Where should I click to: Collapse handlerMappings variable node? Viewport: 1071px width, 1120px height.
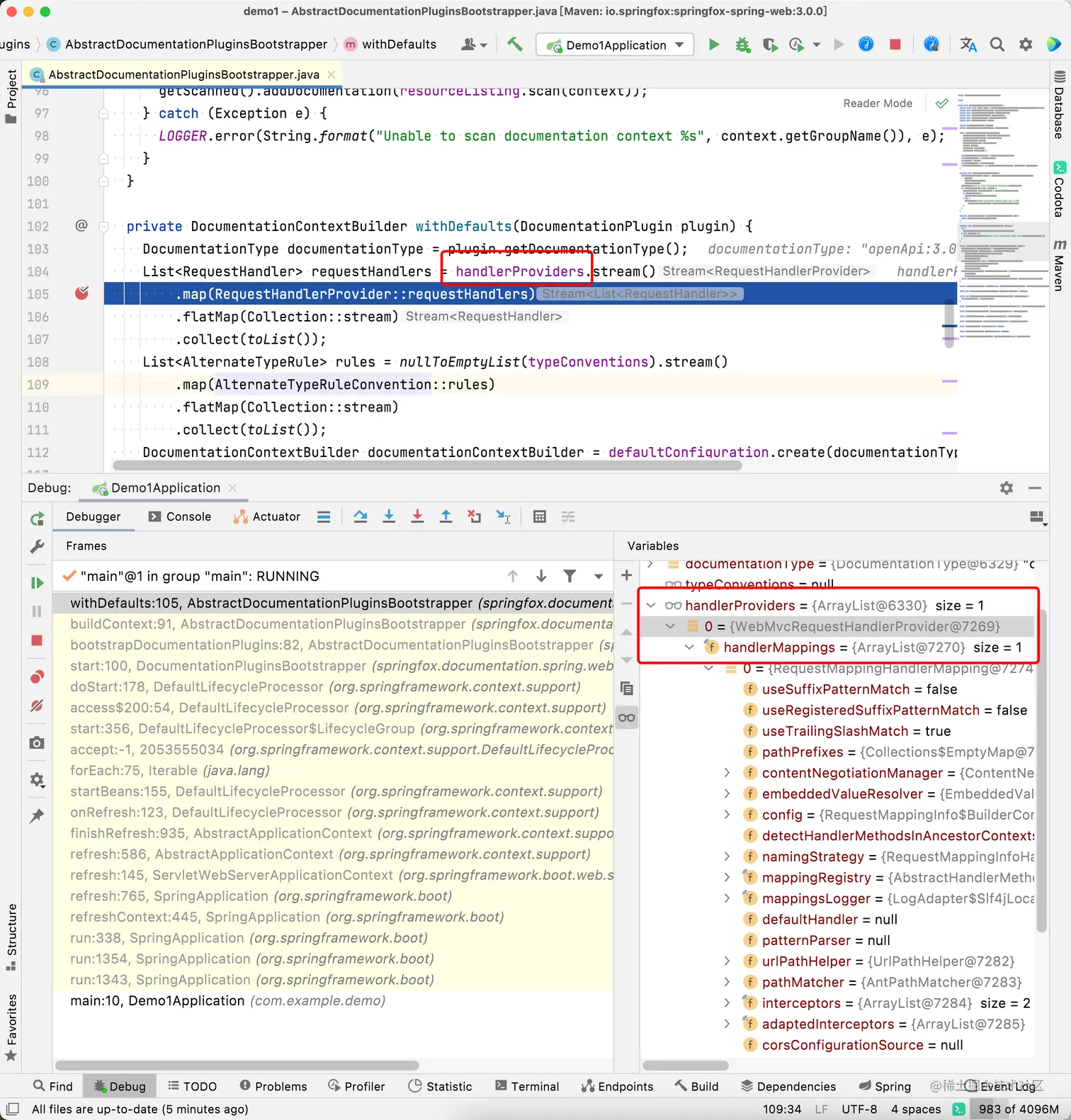(689, 647)
